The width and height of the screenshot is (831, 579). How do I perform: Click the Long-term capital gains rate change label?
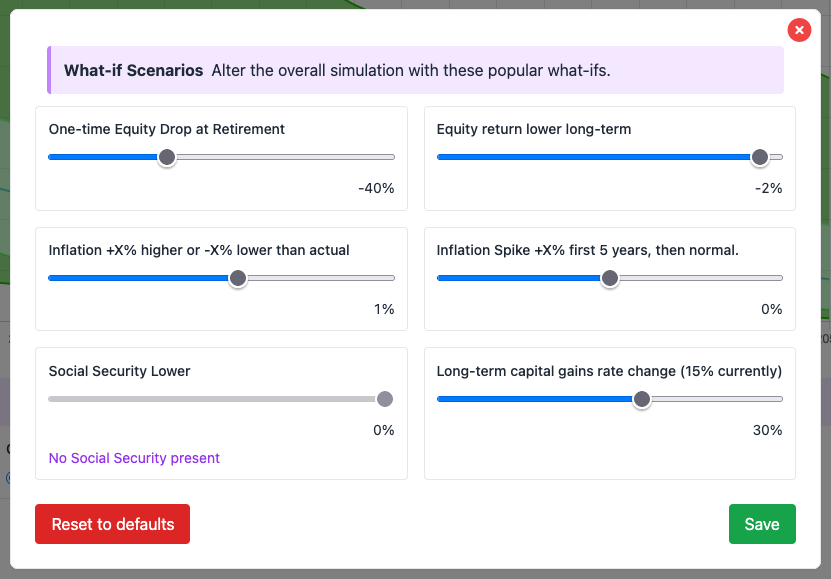point(609,371)
